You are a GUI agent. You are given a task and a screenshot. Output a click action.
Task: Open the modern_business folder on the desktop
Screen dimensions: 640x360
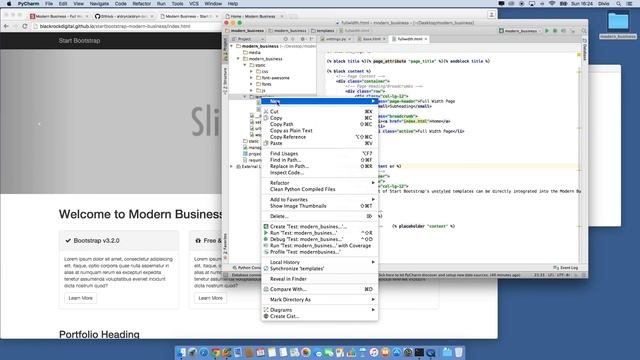[x=618, y=25]
